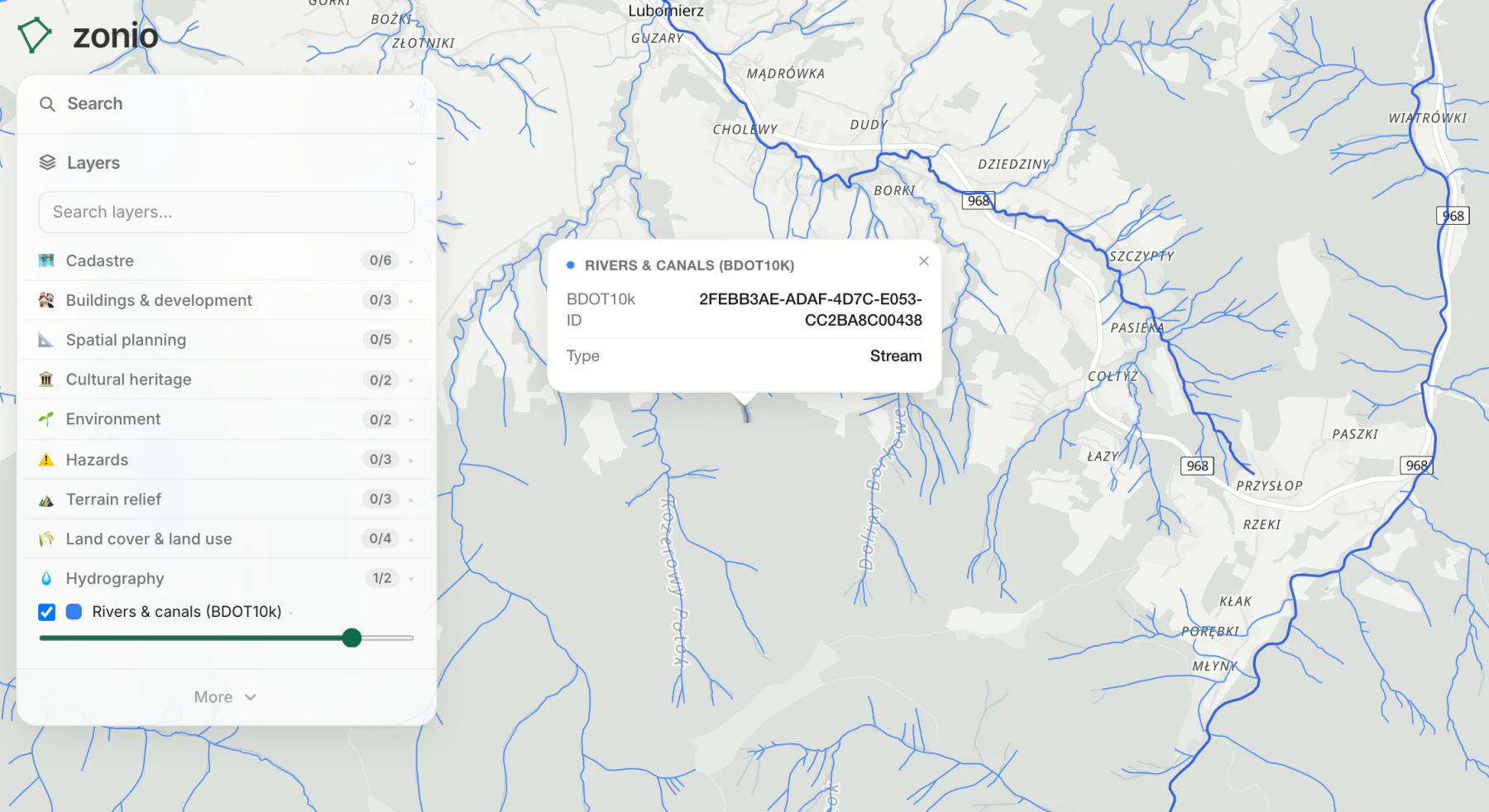Screen dimensions: 1489x812
Task: Select the Land cover & land use group
Action: [x=227, y=539]
